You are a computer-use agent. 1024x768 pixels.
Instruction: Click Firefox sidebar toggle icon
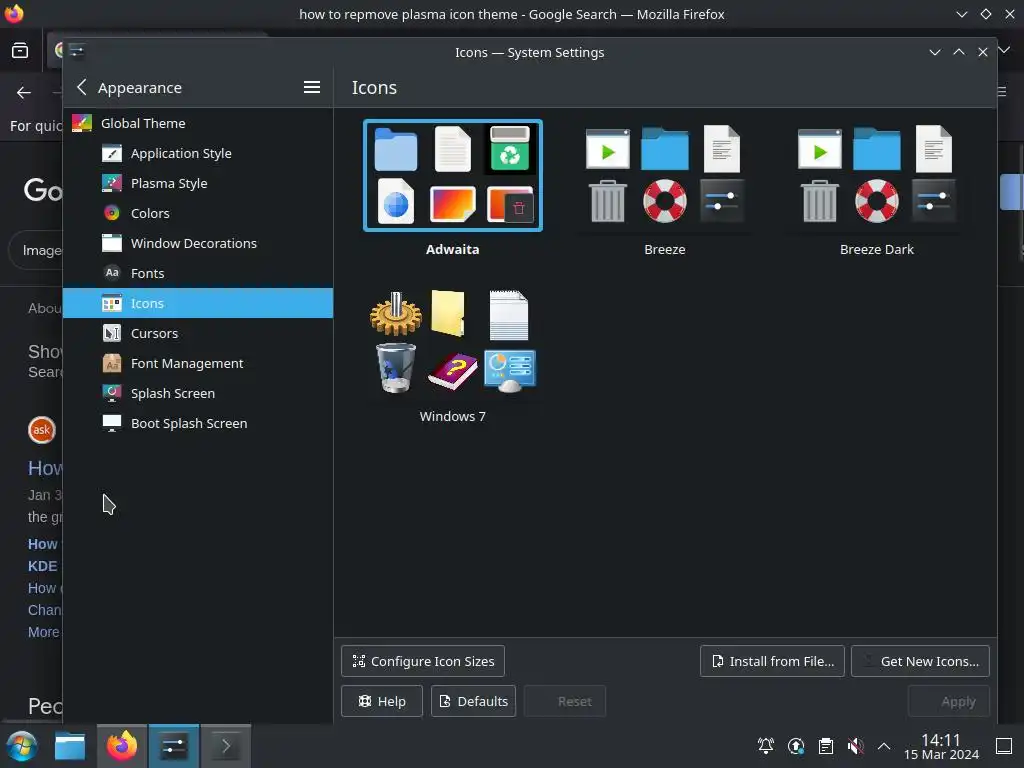click(x=20, y=50)
